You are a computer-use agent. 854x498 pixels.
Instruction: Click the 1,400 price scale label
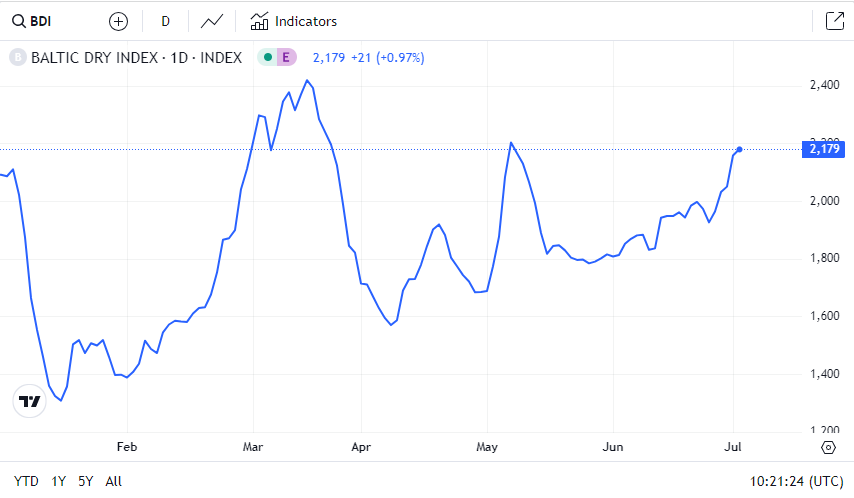pos(825,374)
